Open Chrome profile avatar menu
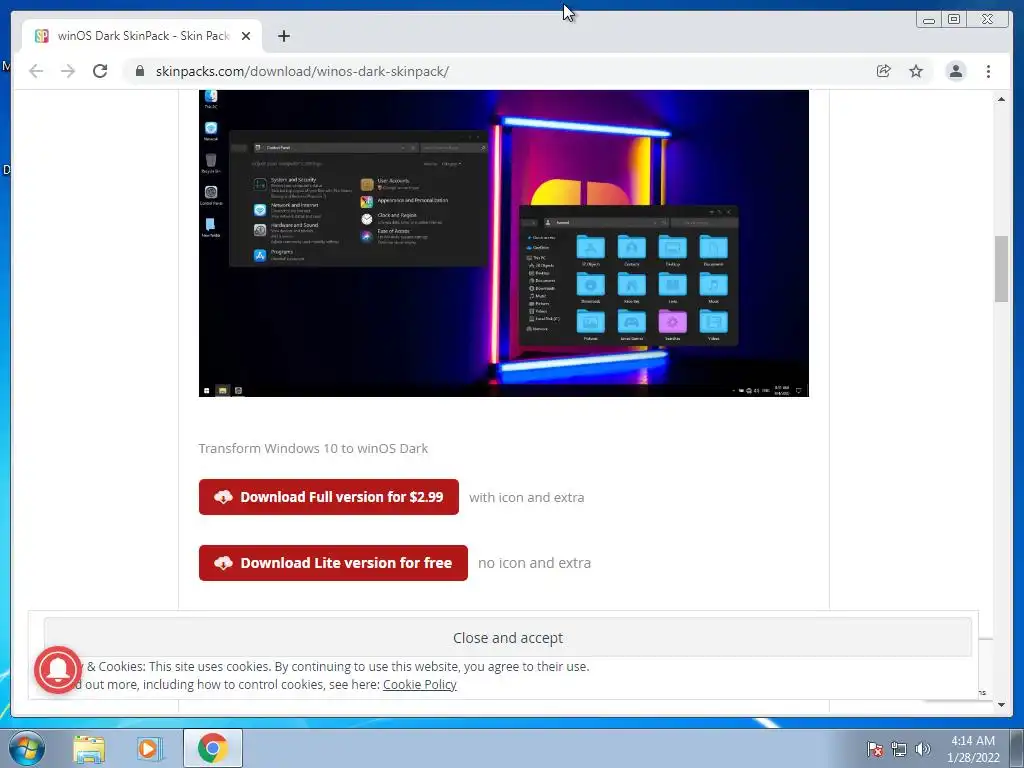 (955, 71)
